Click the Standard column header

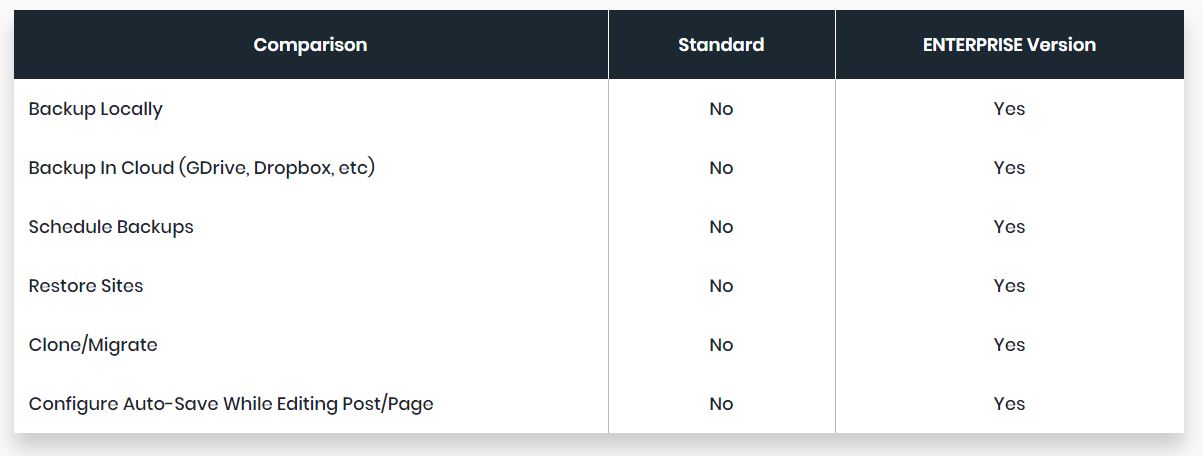[x=721, y=45]
